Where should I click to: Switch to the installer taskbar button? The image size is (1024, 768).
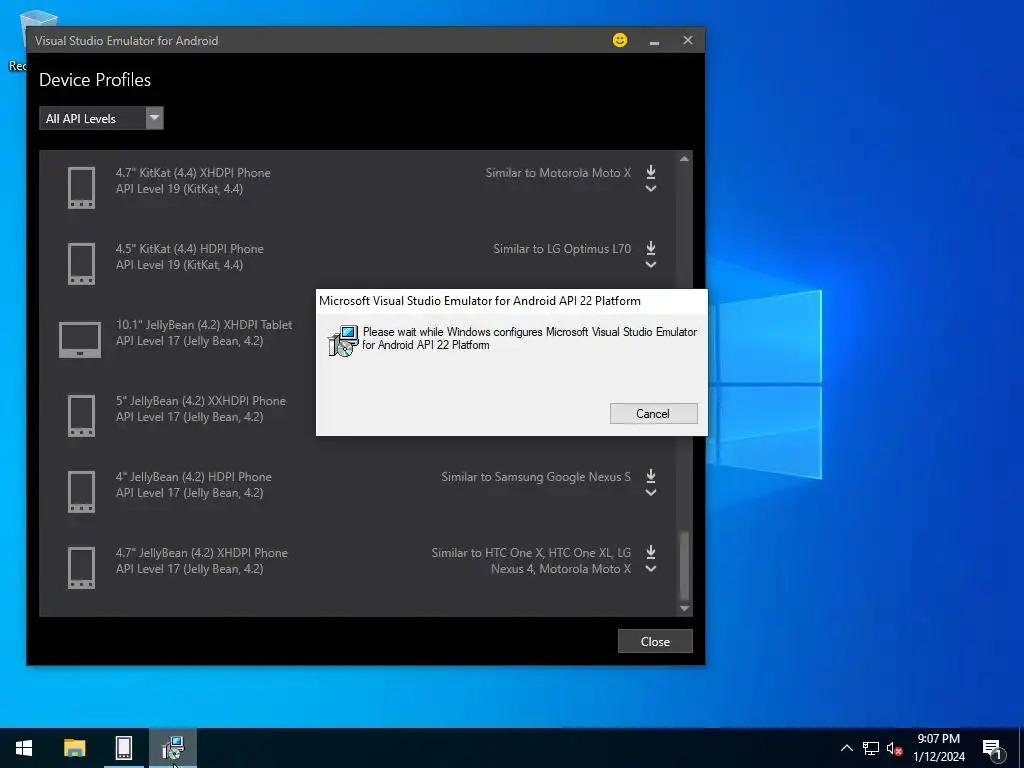(x=173, y=748)
